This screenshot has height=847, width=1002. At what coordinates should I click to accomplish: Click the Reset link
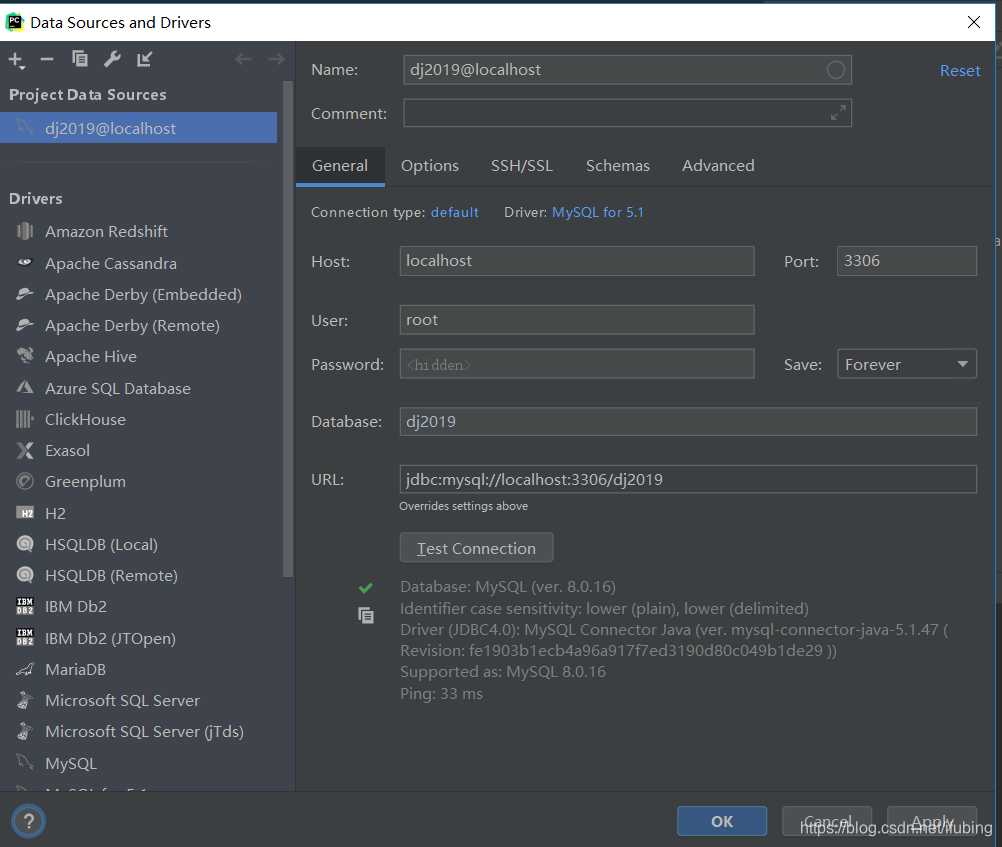point(960,71)
